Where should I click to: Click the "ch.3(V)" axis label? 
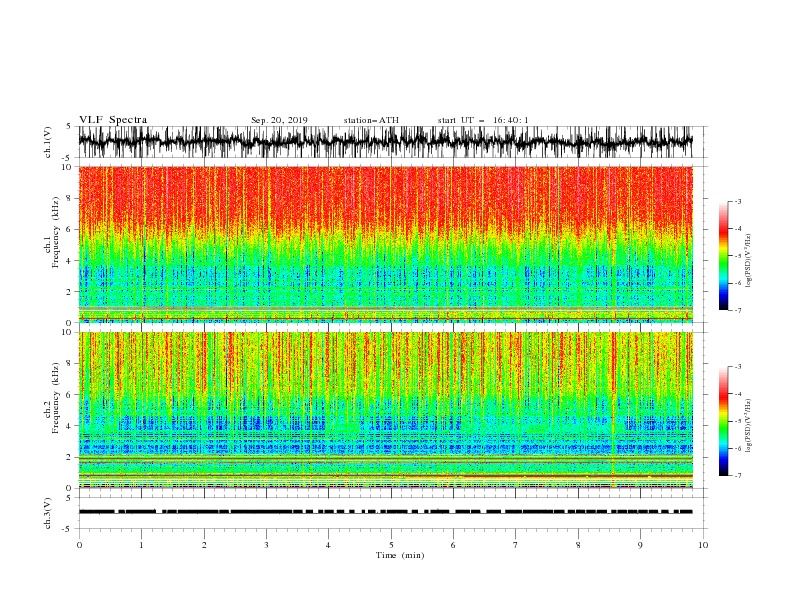click(48, 513)
